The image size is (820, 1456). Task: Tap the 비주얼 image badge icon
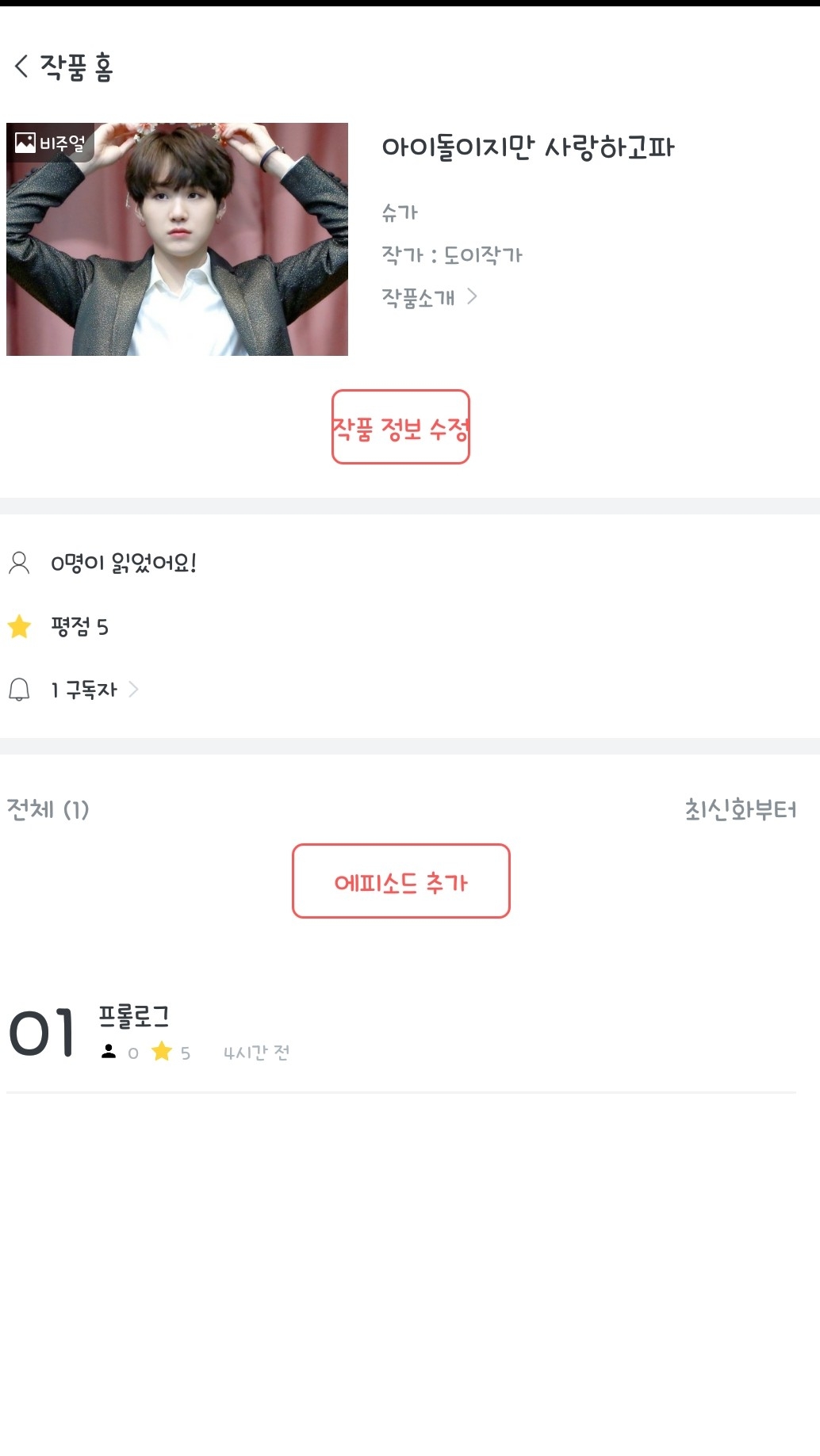pos(25,143)
